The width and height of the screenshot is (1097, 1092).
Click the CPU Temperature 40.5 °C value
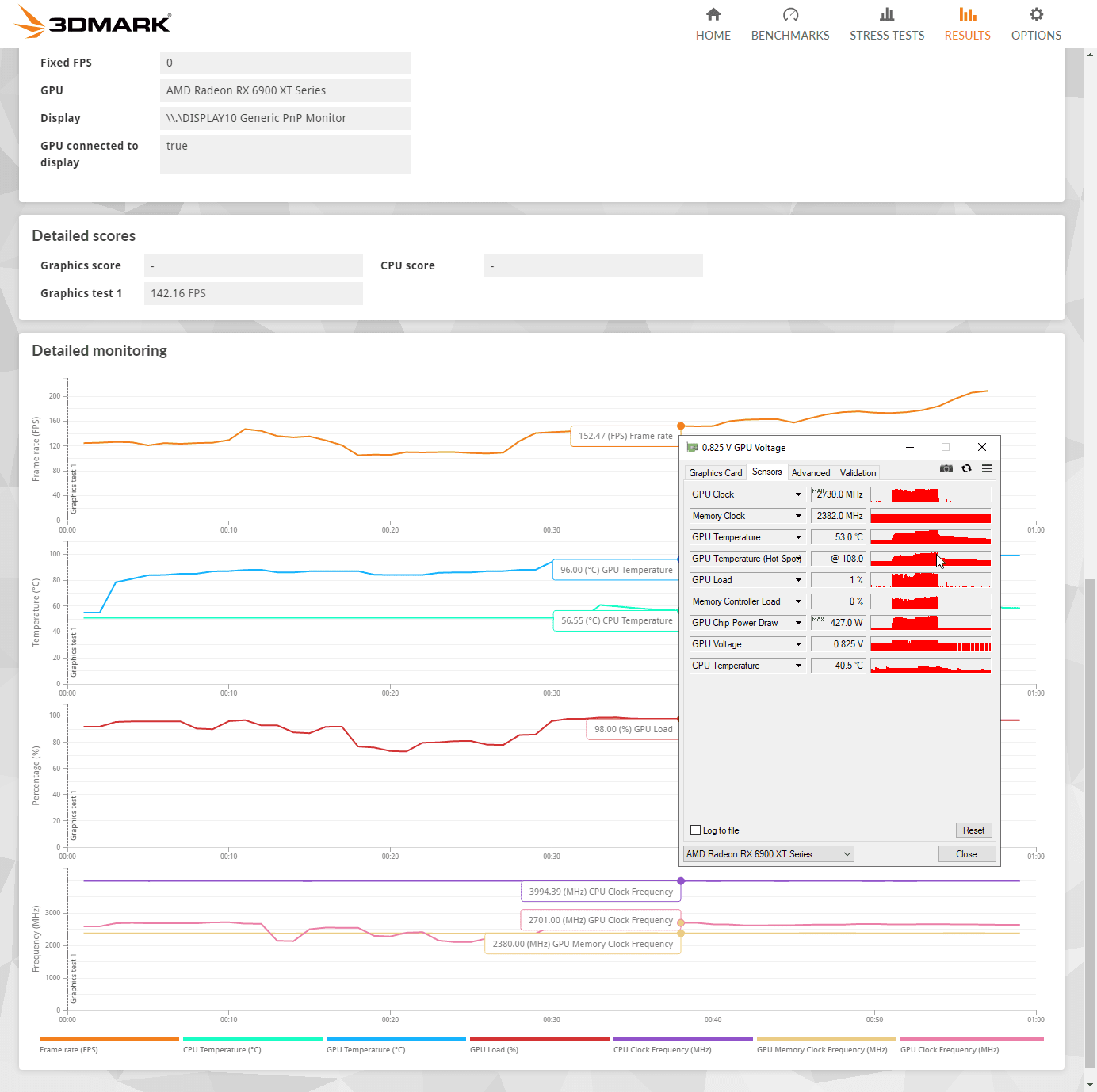(x=838, y=666)
